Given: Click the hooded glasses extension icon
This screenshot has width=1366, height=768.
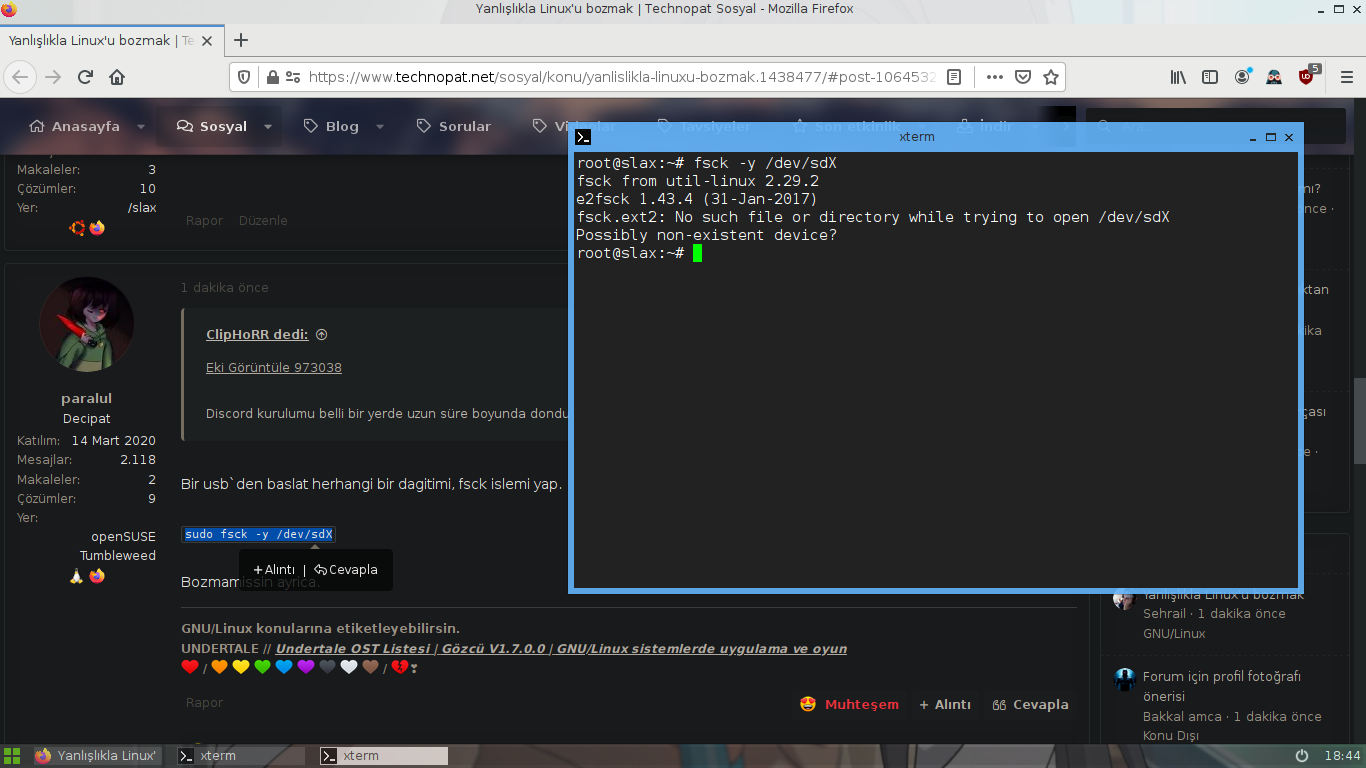Looking at the screenshot, I should click(1274, 77).
